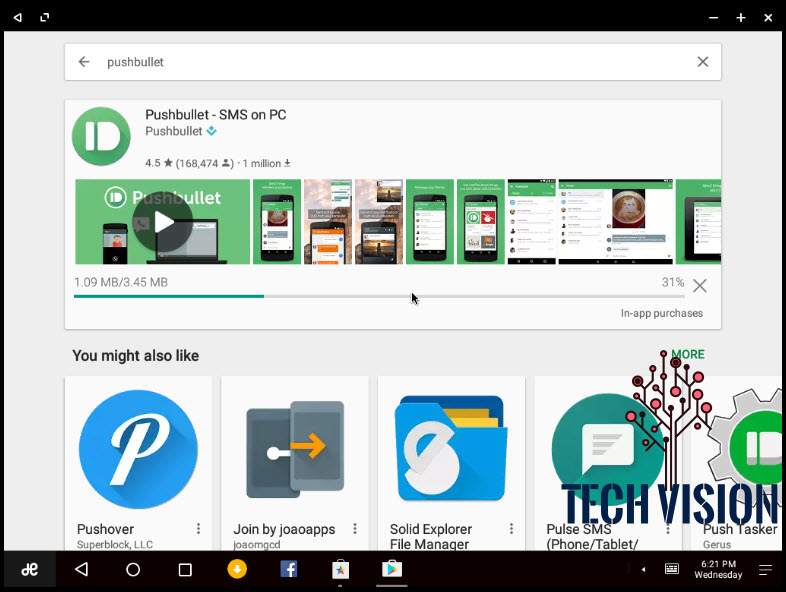Open the notification panel menu icon
This screenshot has height=592, width=786.
765,569
